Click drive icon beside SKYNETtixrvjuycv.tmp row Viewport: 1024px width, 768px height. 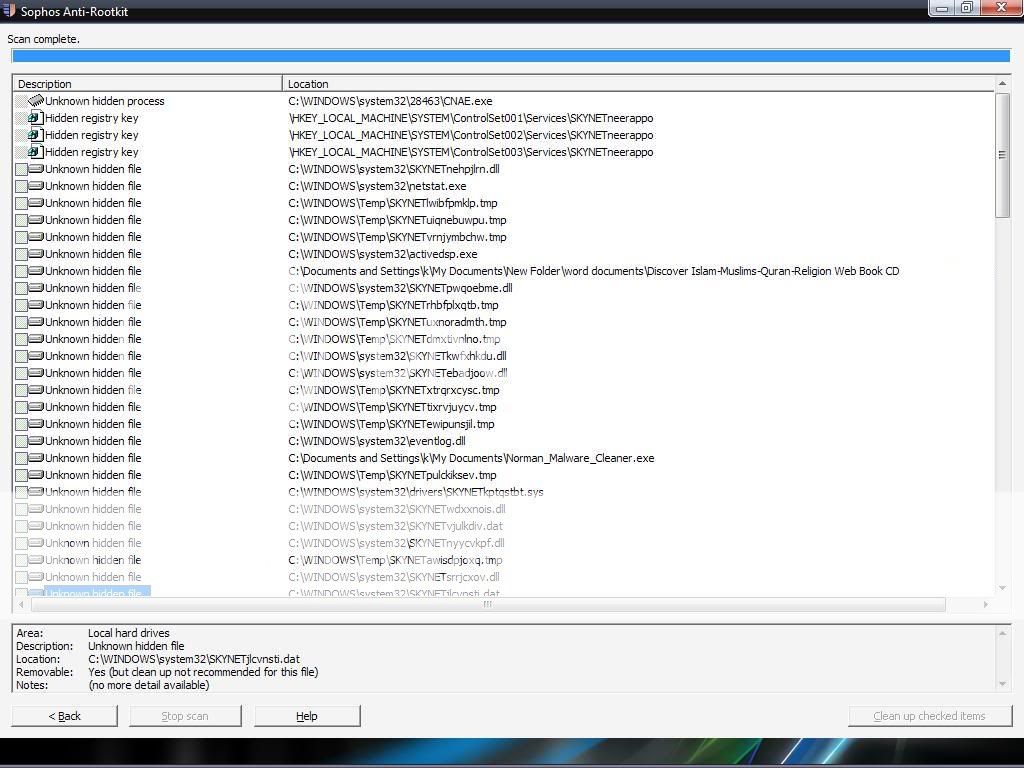[x=36, y=406]
